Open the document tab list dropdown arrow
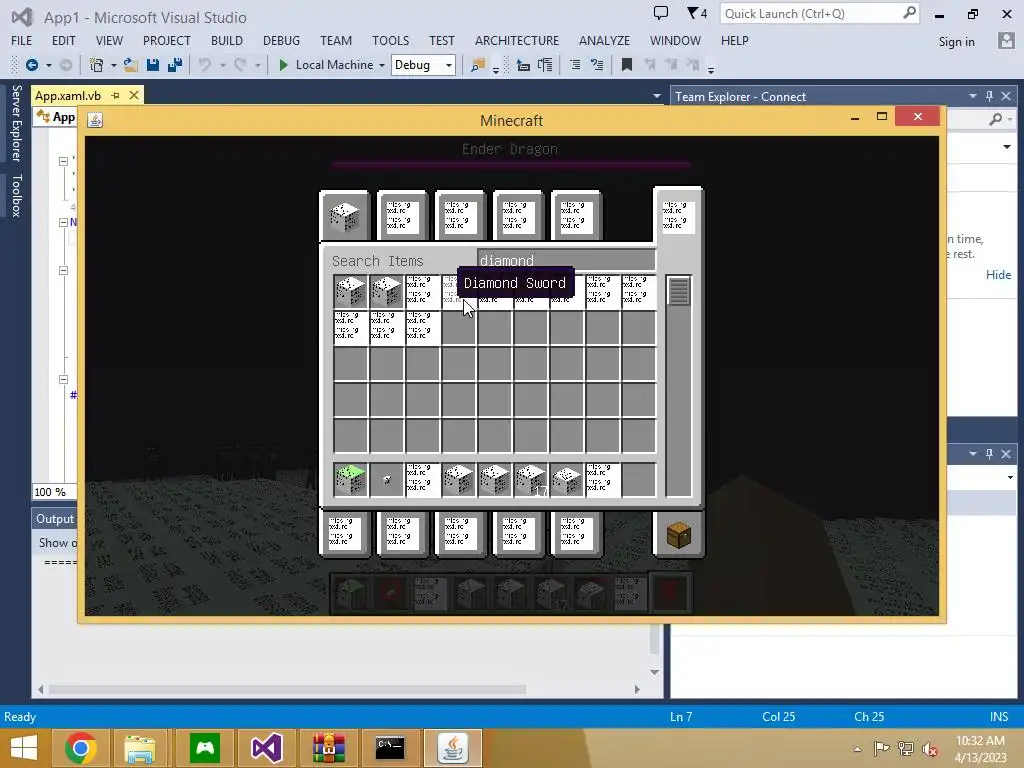 656,96
